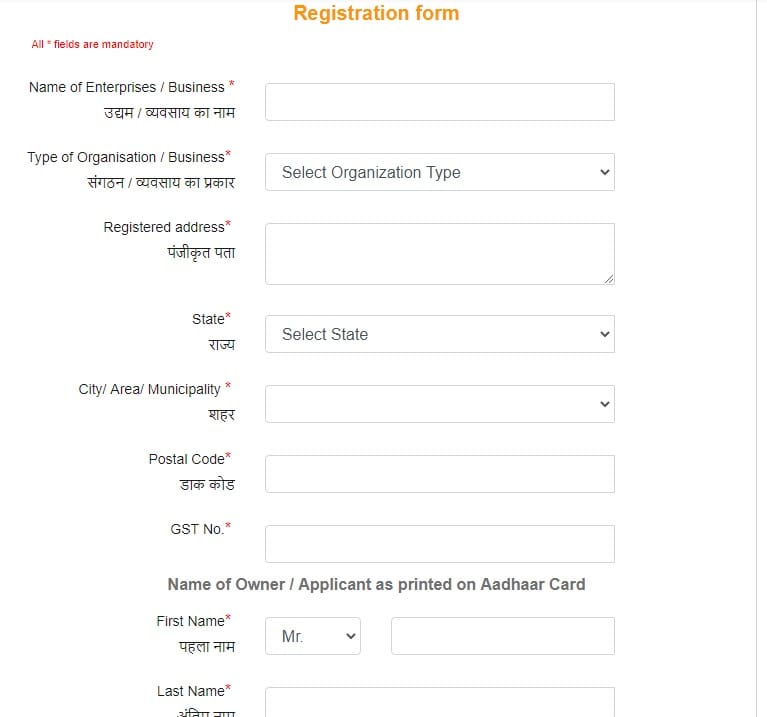Click the Postal Code input field
767x717 pixels.
(439, 474)
